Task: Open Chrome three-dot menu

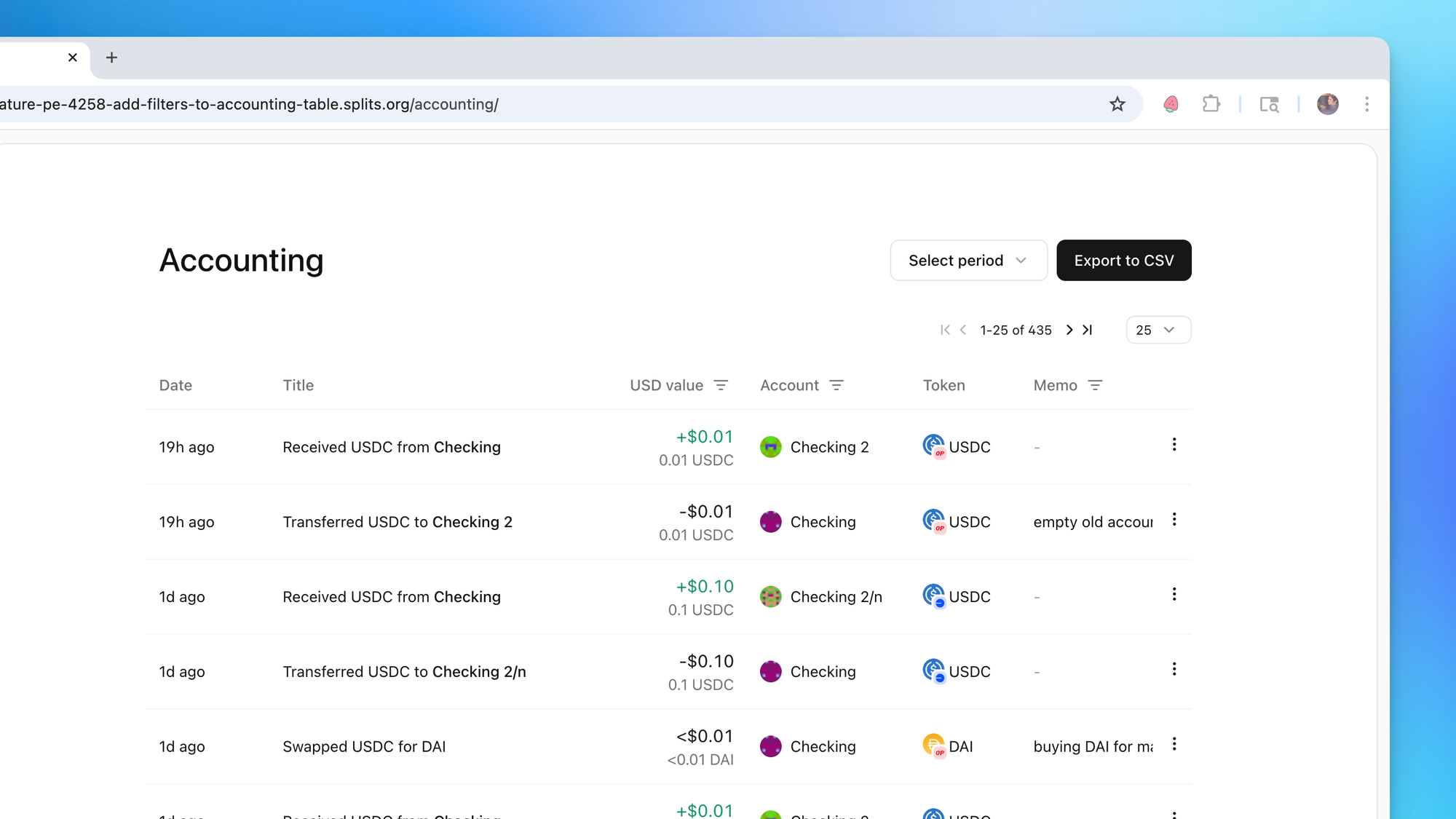Action: (1366, 104)
